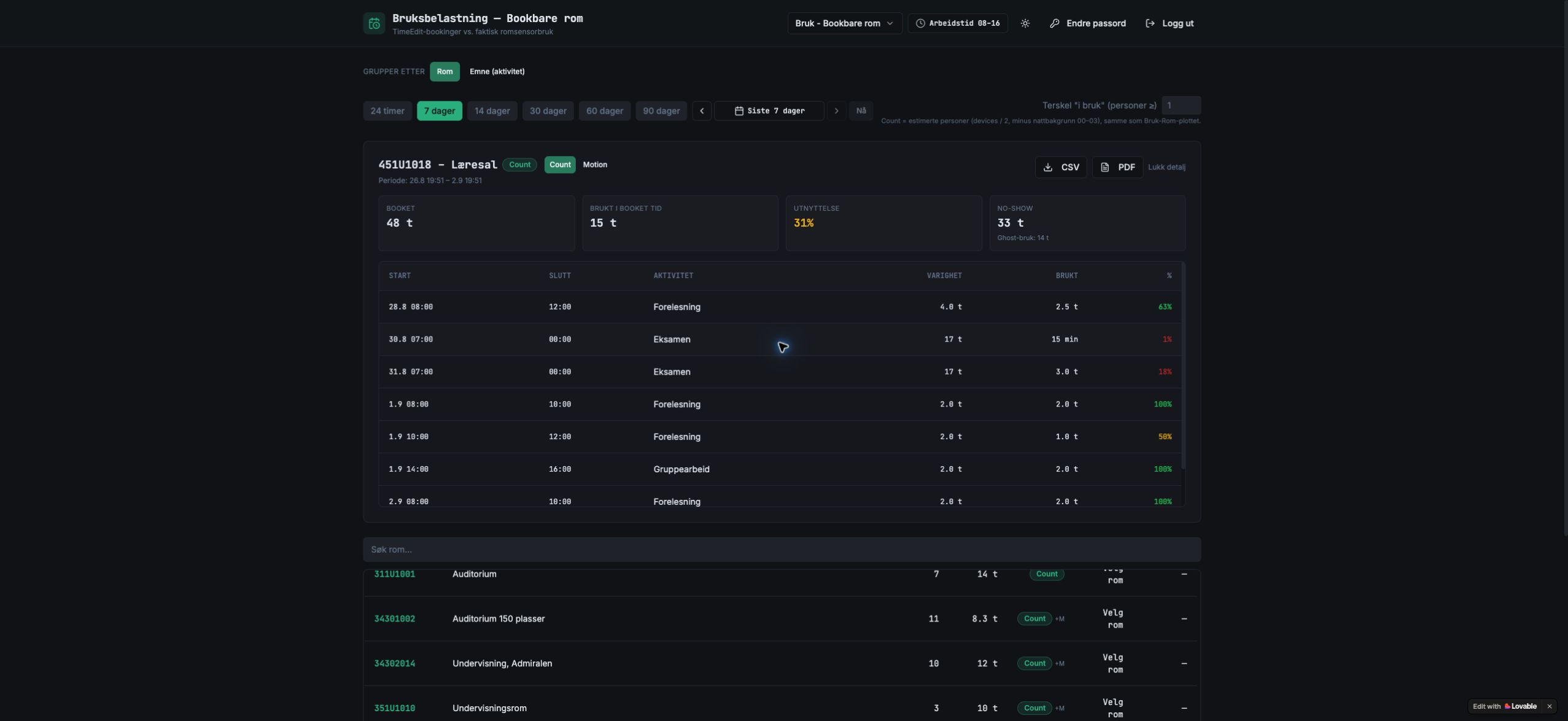Export table as PDF

1117,167
